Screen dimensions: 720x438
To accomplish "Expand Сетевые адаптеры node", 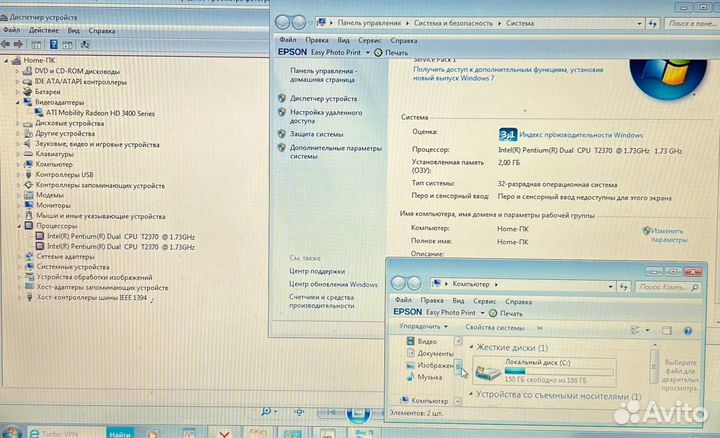I will click(19, 257).
